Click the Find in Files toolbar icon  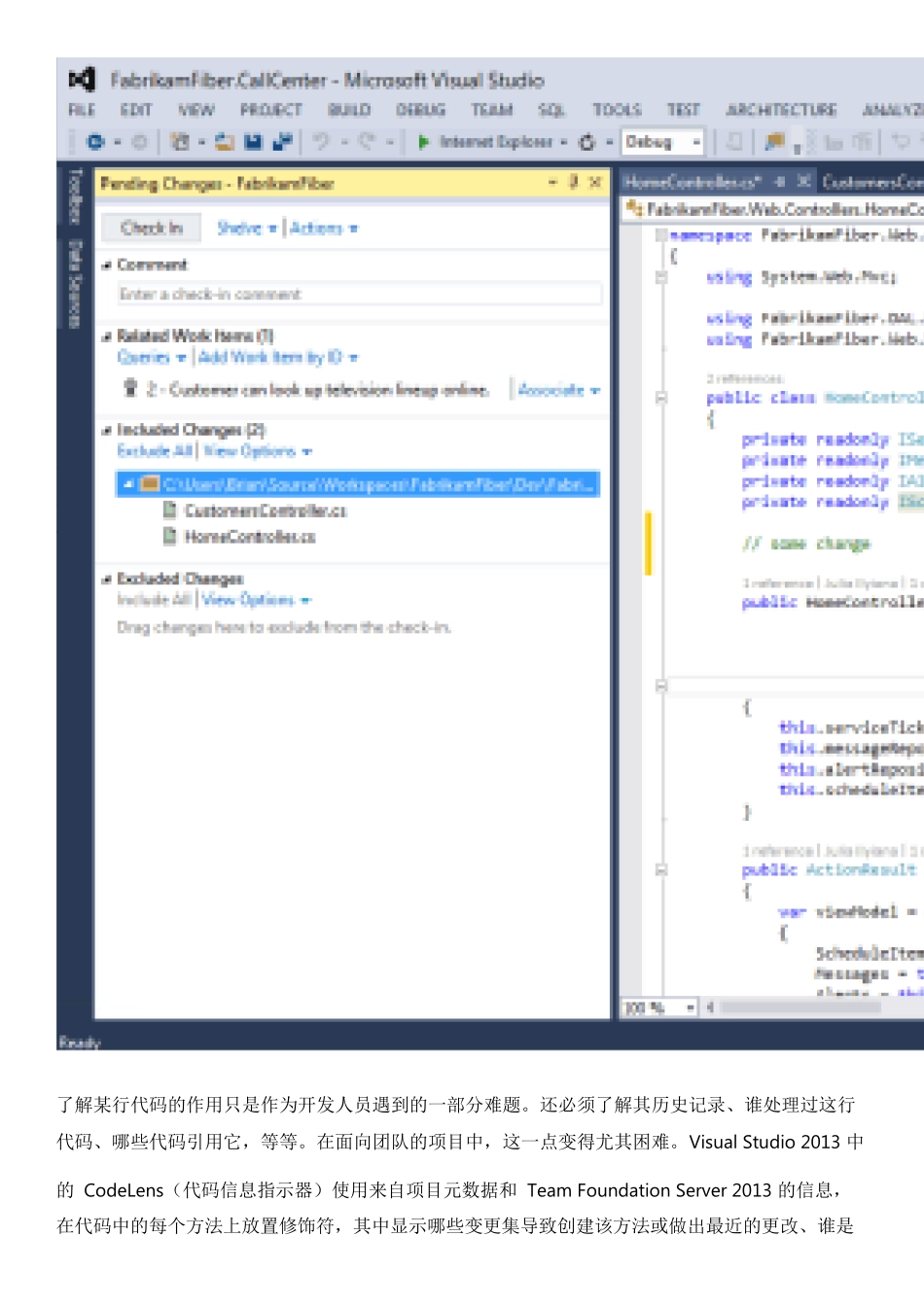point(774,142)
